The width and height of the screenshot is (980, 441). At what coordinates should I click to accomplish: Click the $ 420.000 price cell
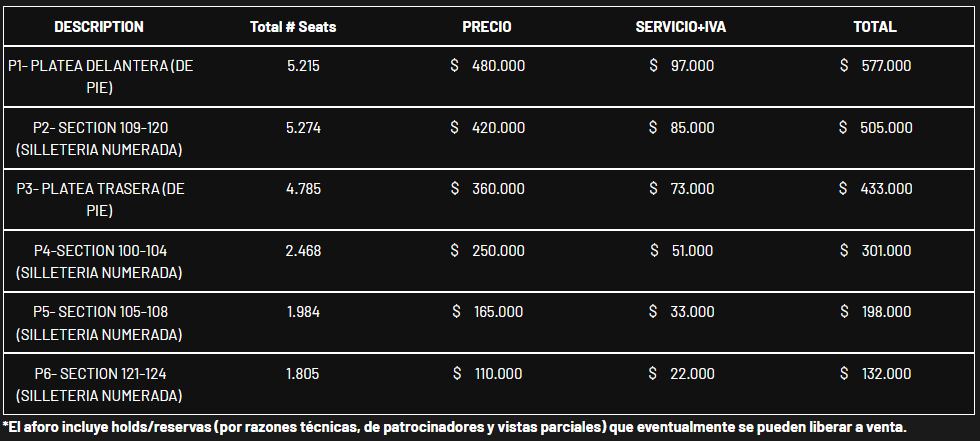click(488, 127)
